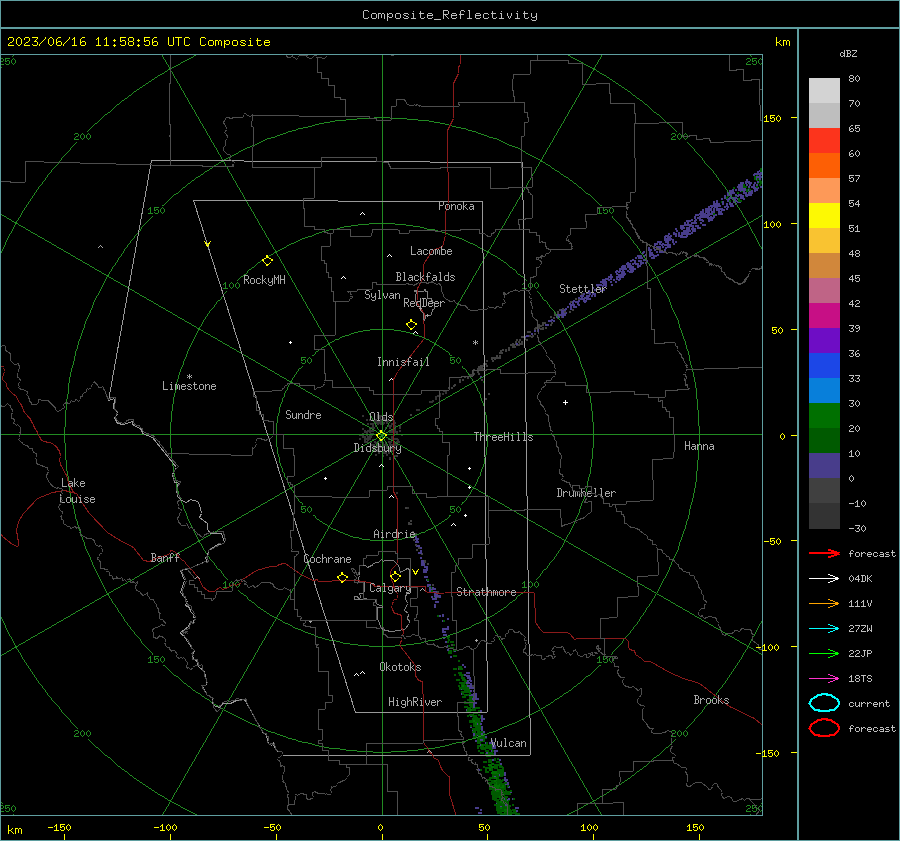Select the RedDeer city label
This screenshot has height=841, width=900.
pyautogui.click(x=424, y=303)
